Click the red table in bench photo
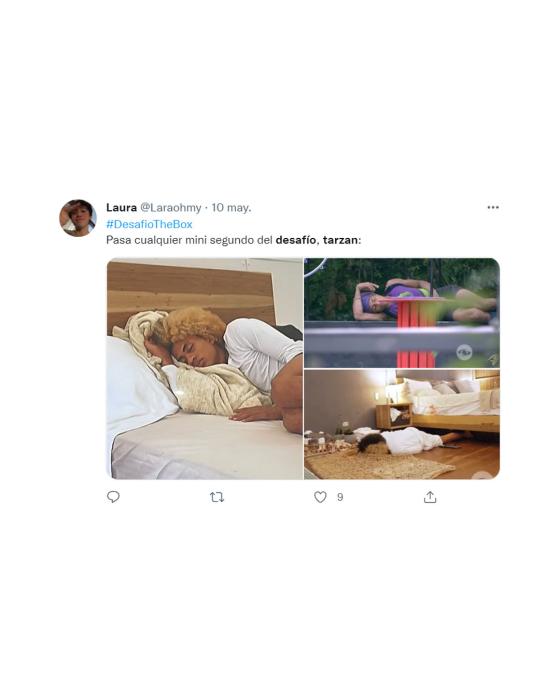 tap(415, 330)
